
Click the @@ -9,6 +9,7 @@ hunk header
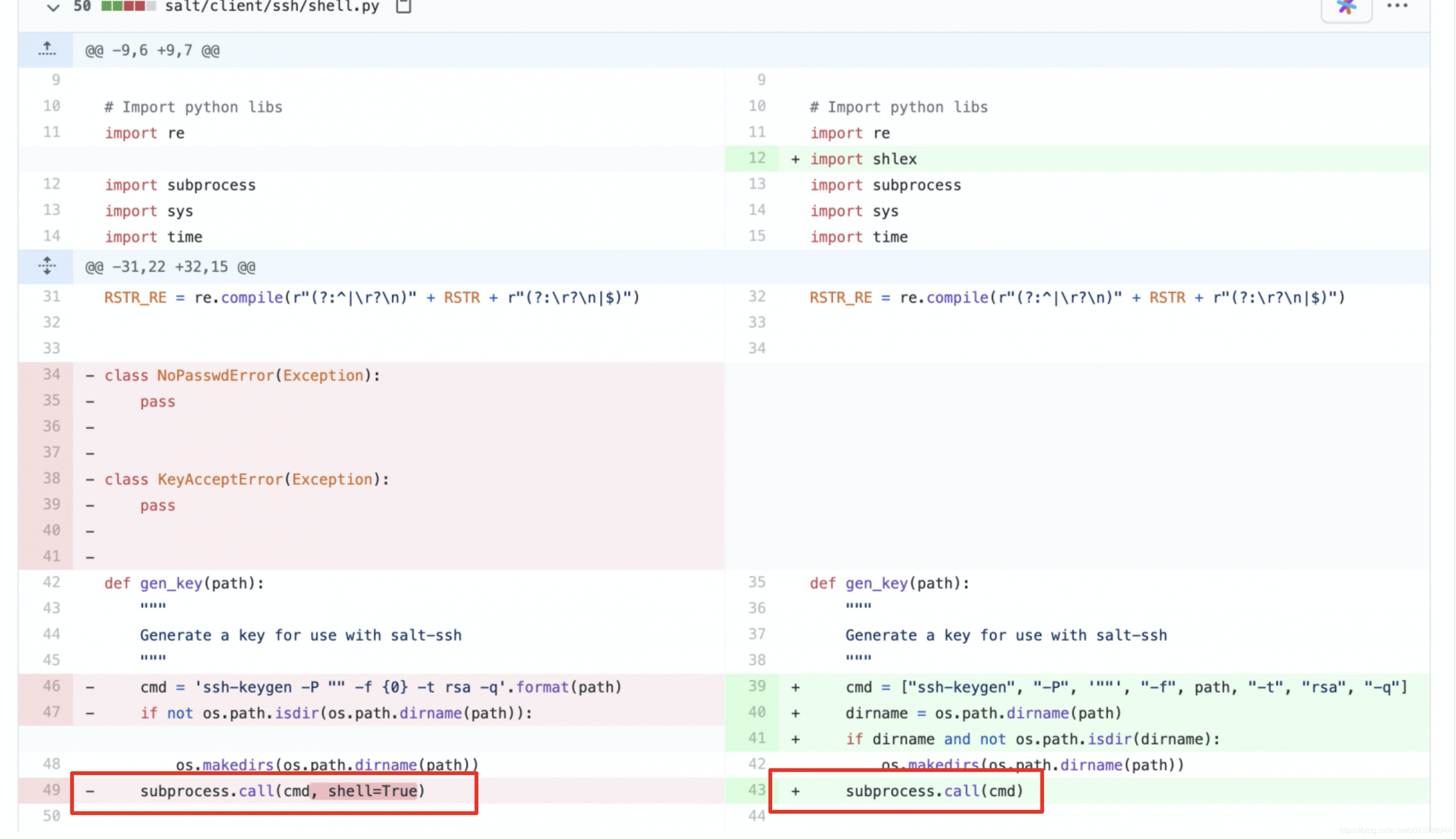(x=152, y=51)
